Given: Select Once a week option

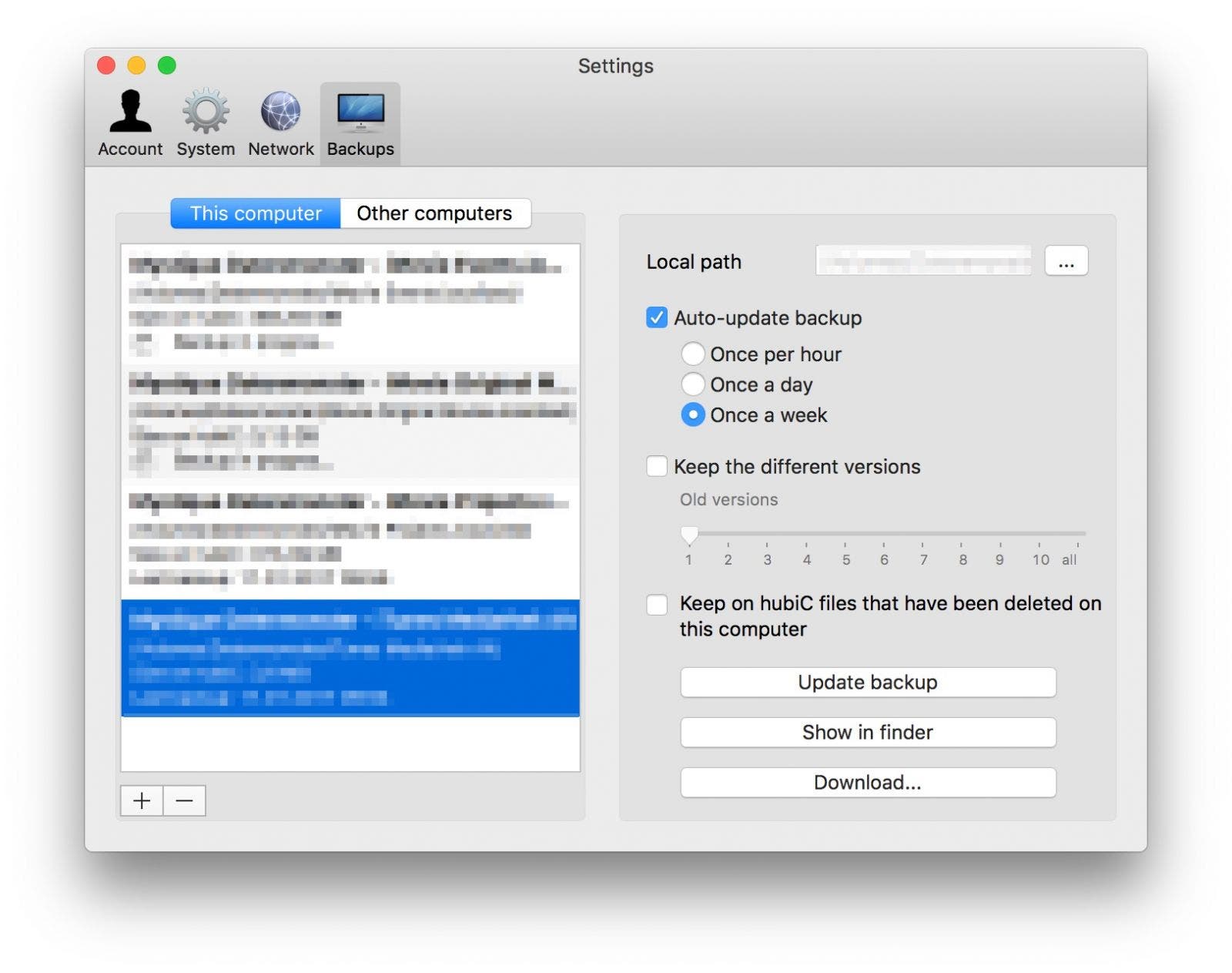Looking at the screenshot, I should pos(693,414).
